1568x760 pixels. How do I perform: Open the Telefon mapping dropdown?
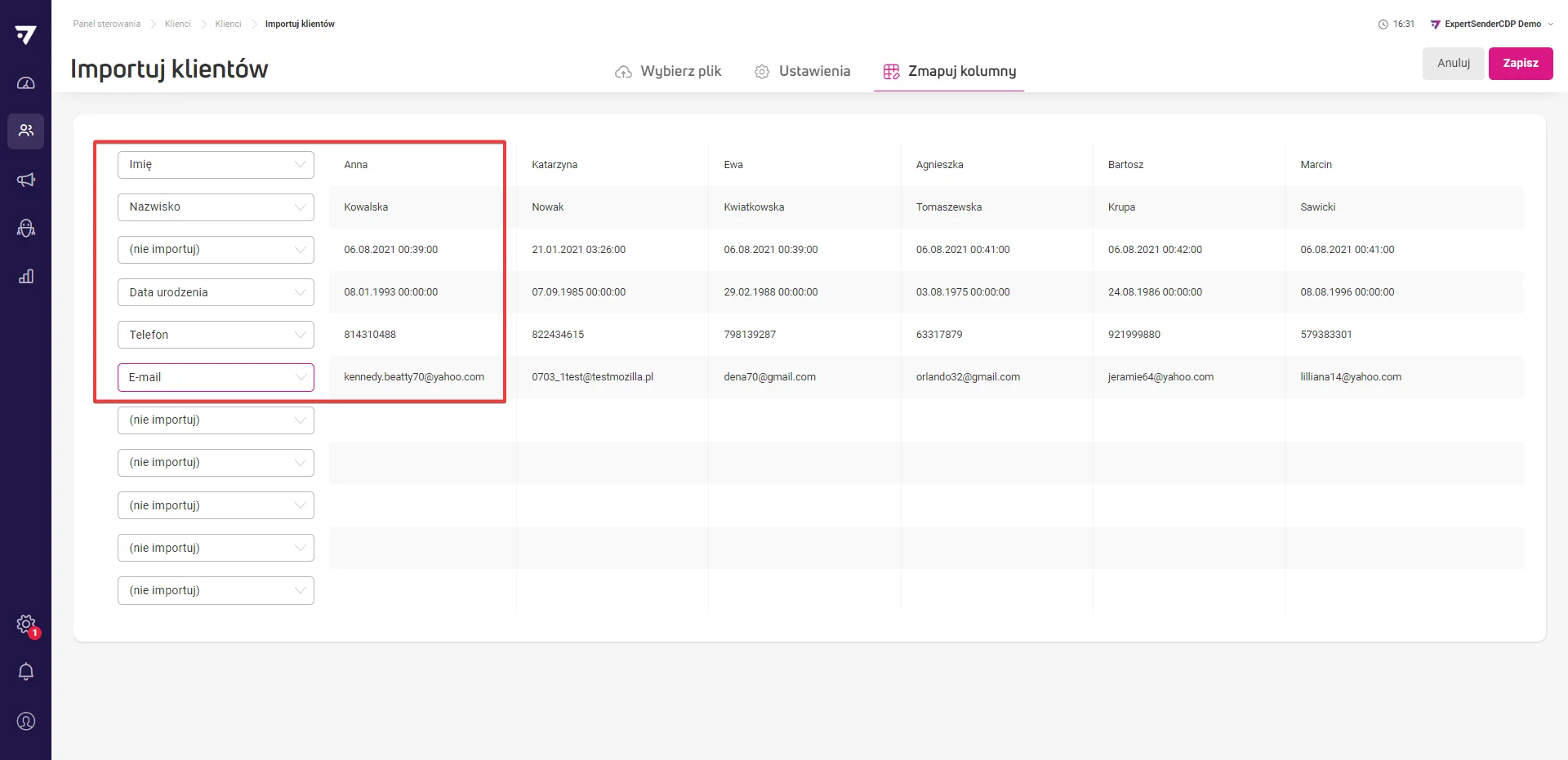click(216, 335)
